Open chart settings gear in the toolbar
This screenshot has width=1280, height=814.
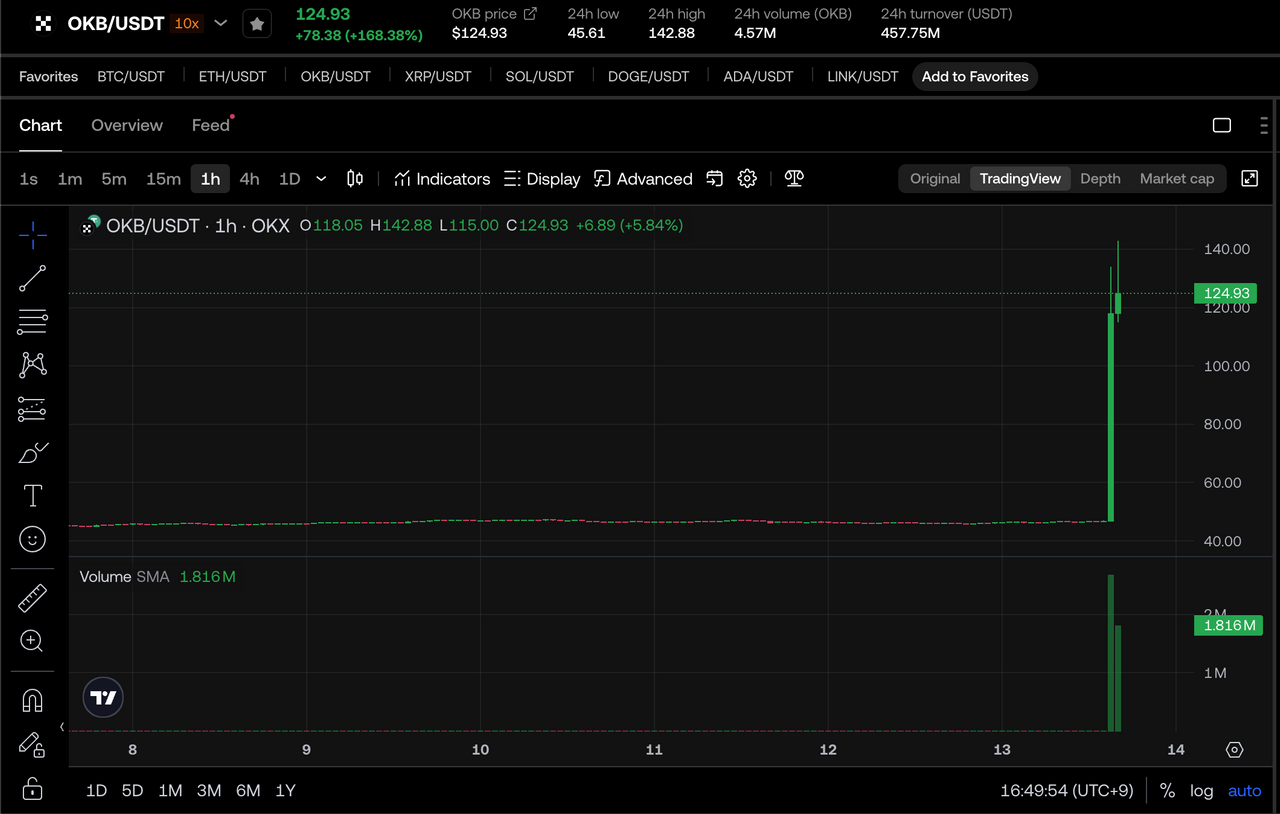pyautogui.click(x=747, y=179)
